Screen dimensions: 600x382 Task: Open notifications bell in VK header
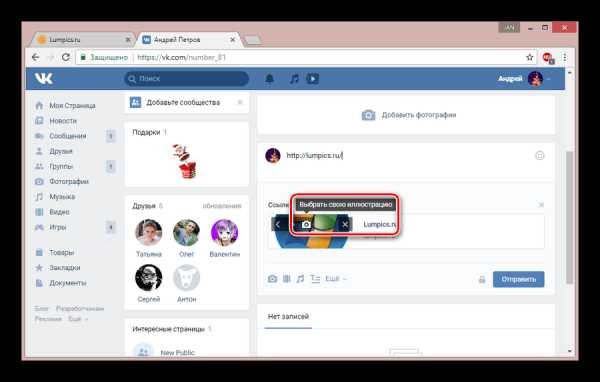pyautogui.click(x=269, y=79)
